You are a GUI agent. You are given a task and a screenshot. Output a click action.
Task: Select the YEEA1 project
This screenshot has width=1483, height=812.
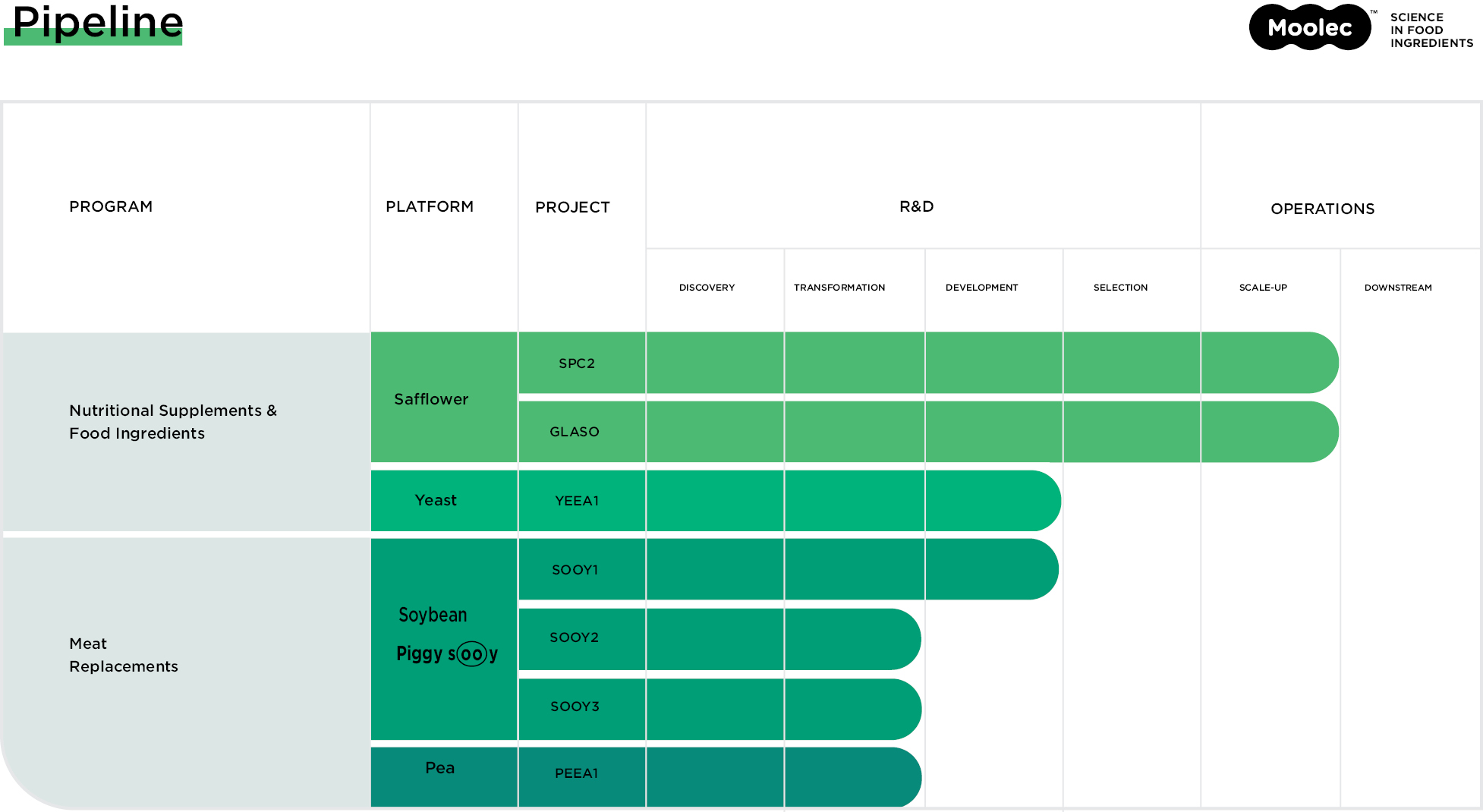577,501
